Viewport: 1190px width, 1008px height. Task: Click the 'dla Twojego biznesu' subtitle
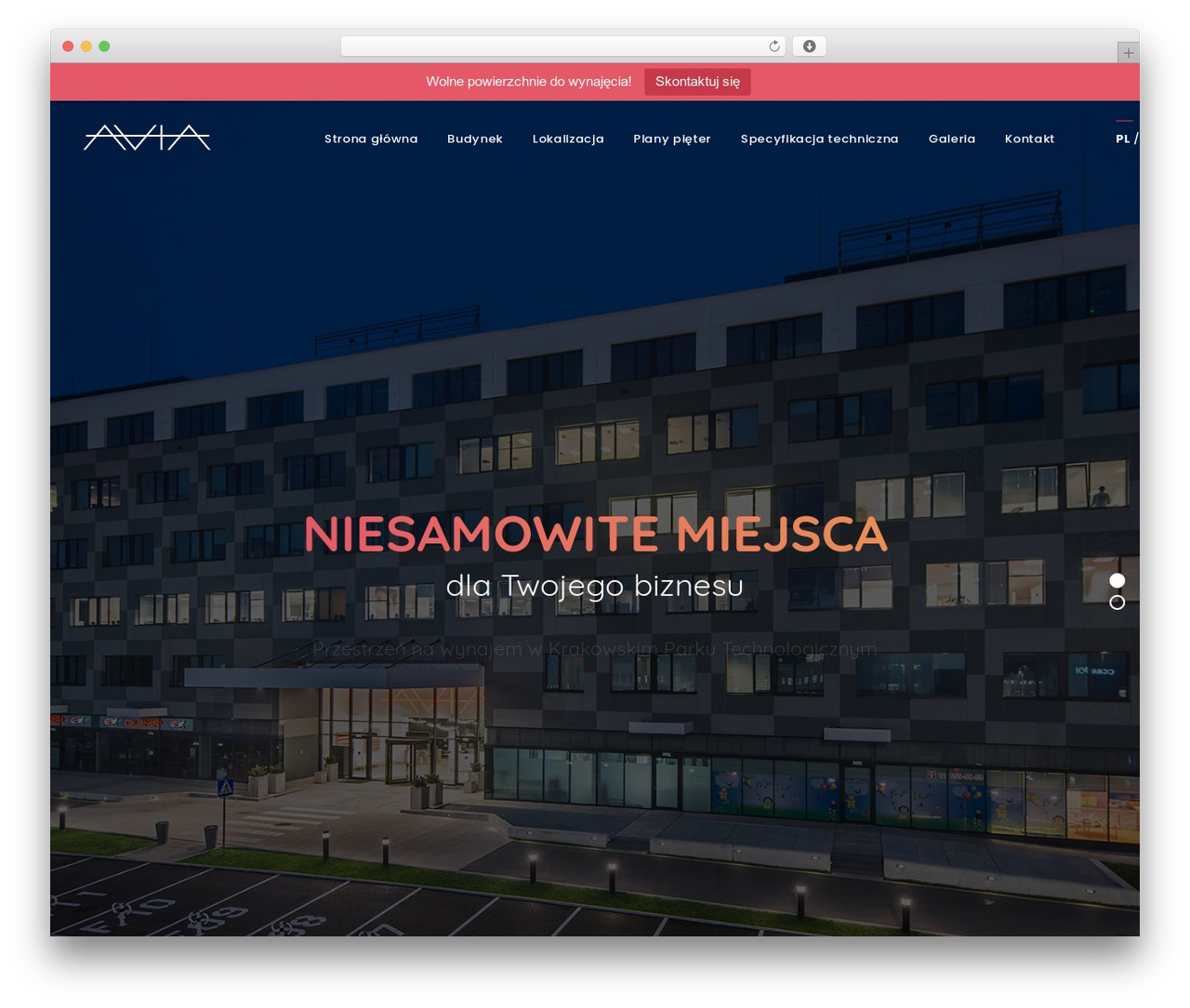pyautogui.click(x=595, y=586)
